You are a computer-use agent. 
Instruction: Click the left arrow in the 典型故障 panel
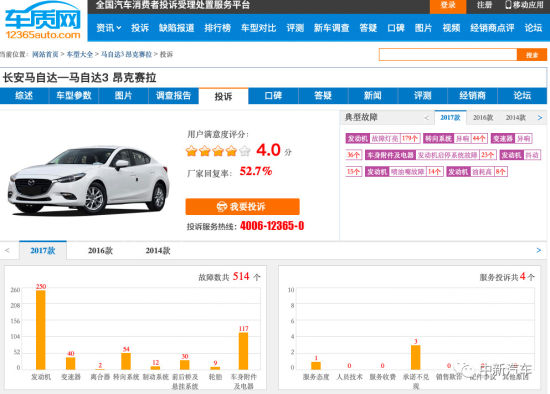(x=427, y=118)
